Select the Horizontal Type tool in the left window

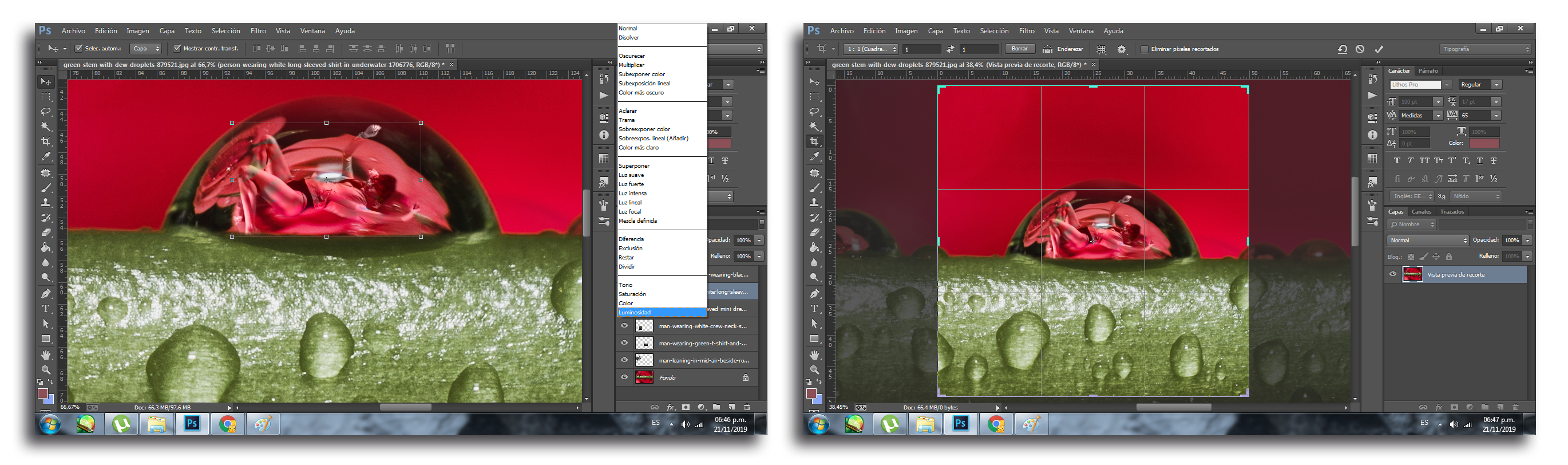[46, 309]
